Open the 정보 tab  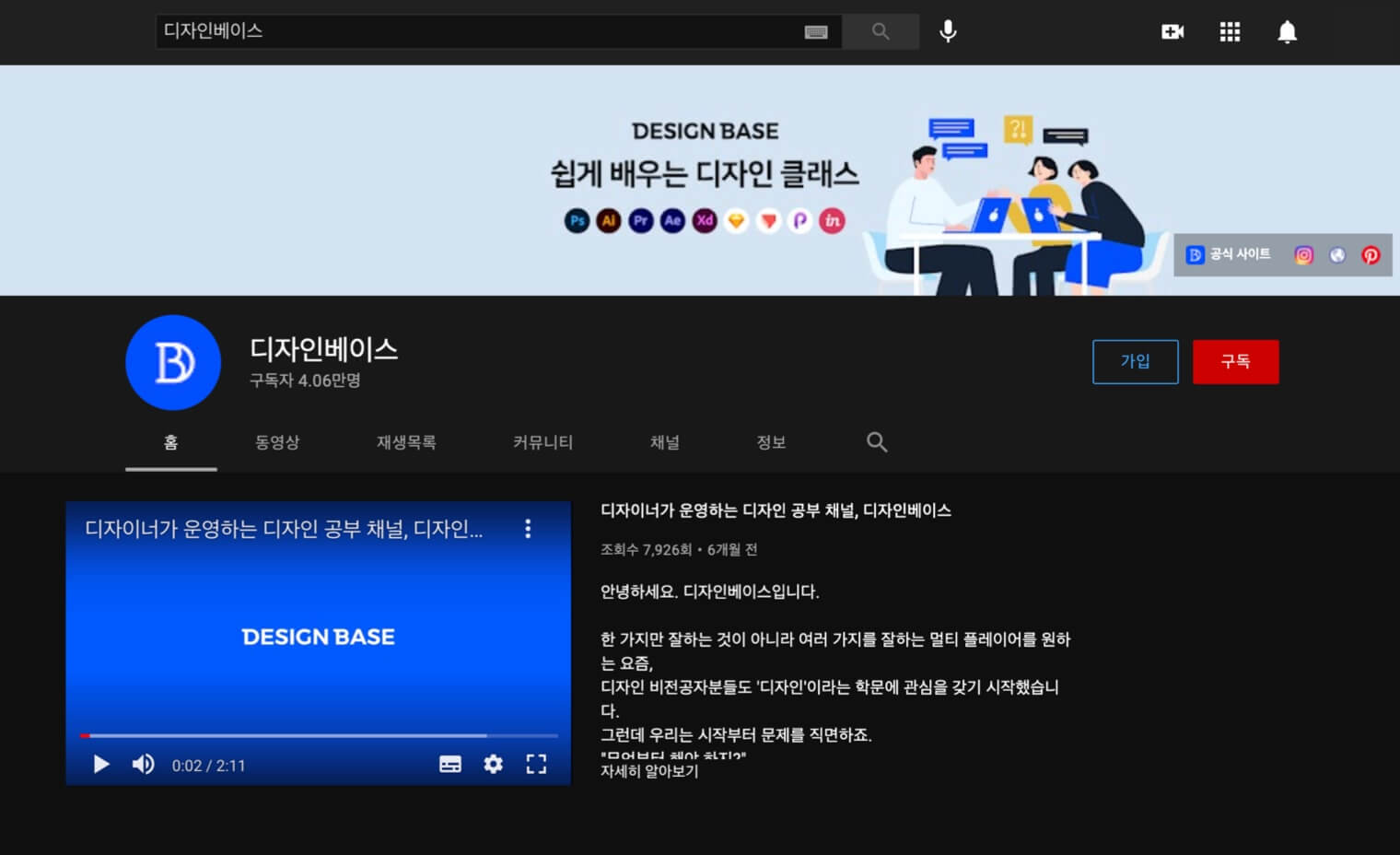[x=771, y=443]
